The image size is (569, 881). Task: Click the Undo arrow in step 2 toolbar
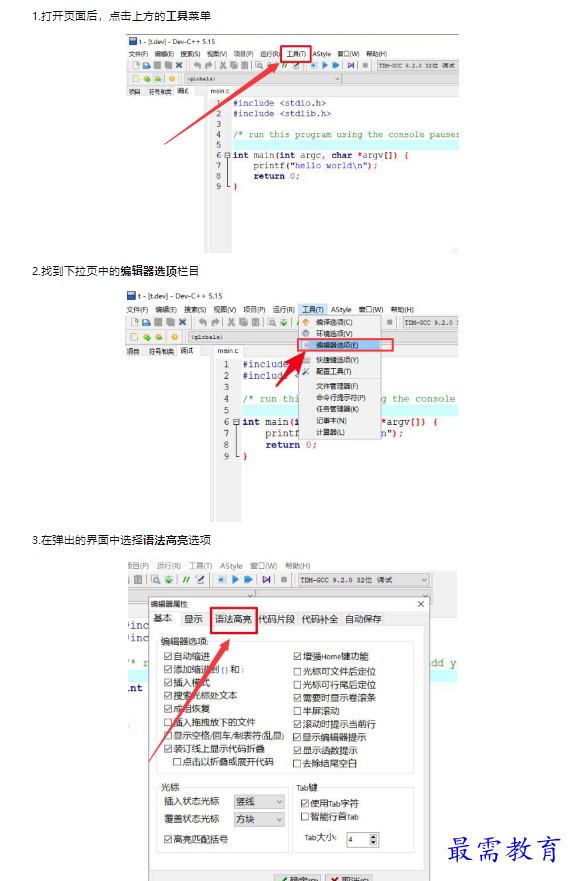click(x=203, y=322)
